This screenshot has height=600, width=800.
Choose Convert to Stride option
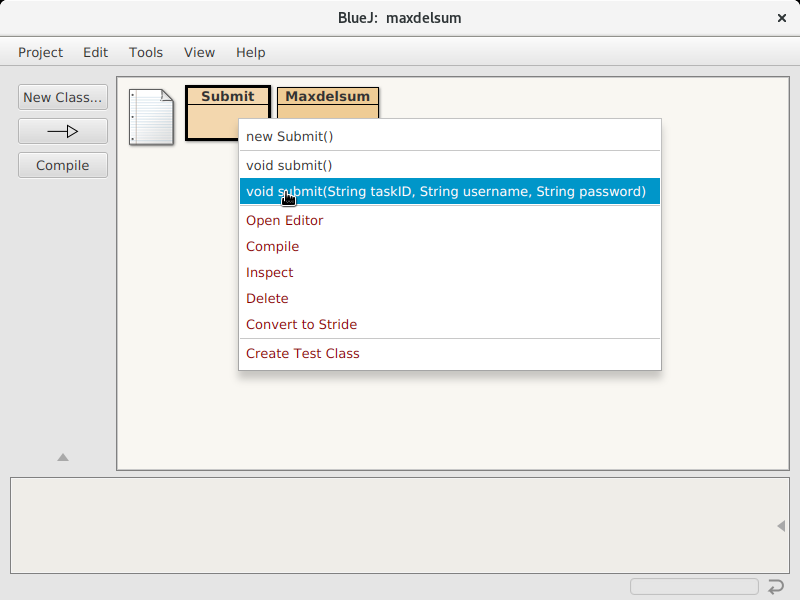tap(449, 324)
